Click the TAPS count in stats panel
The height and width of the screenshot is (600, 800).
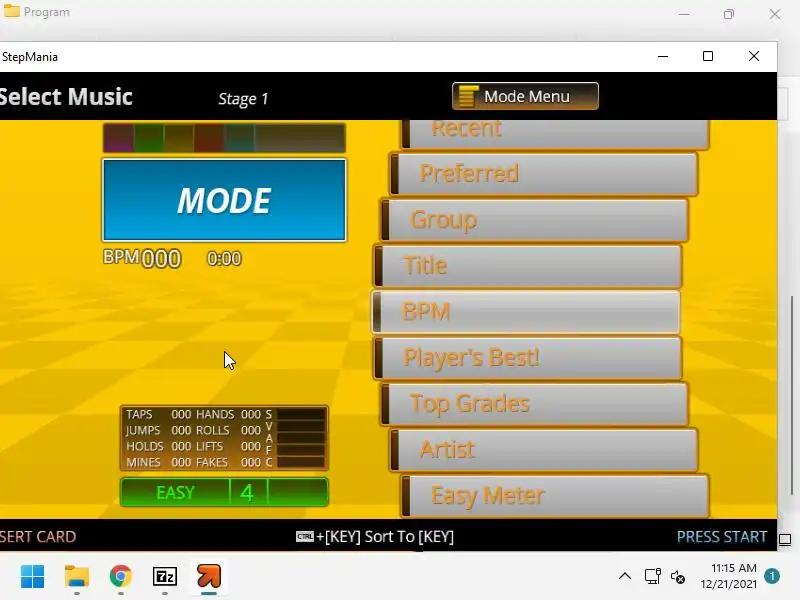point(181,414)
